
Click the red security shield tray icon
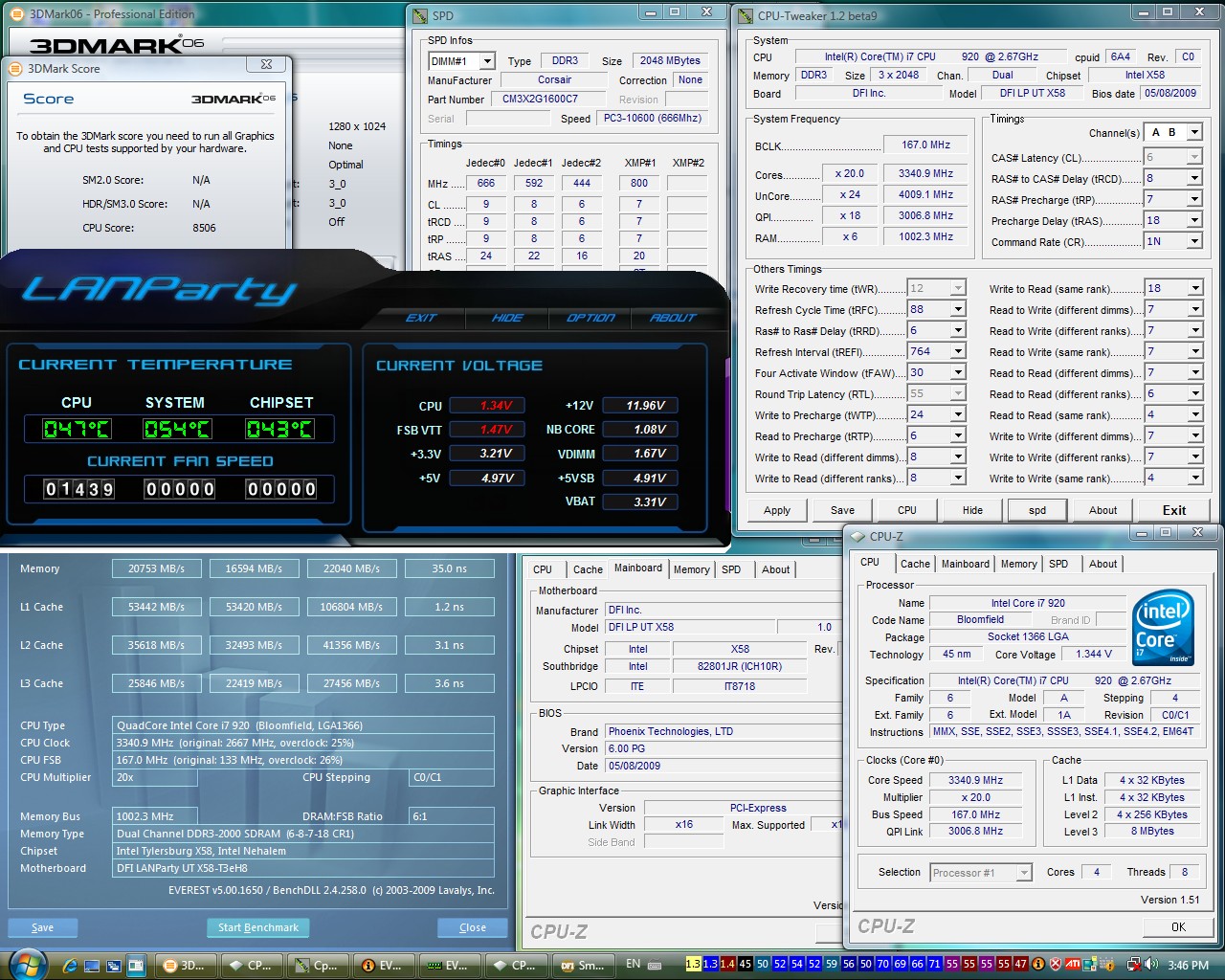[x=1056, y=965]
